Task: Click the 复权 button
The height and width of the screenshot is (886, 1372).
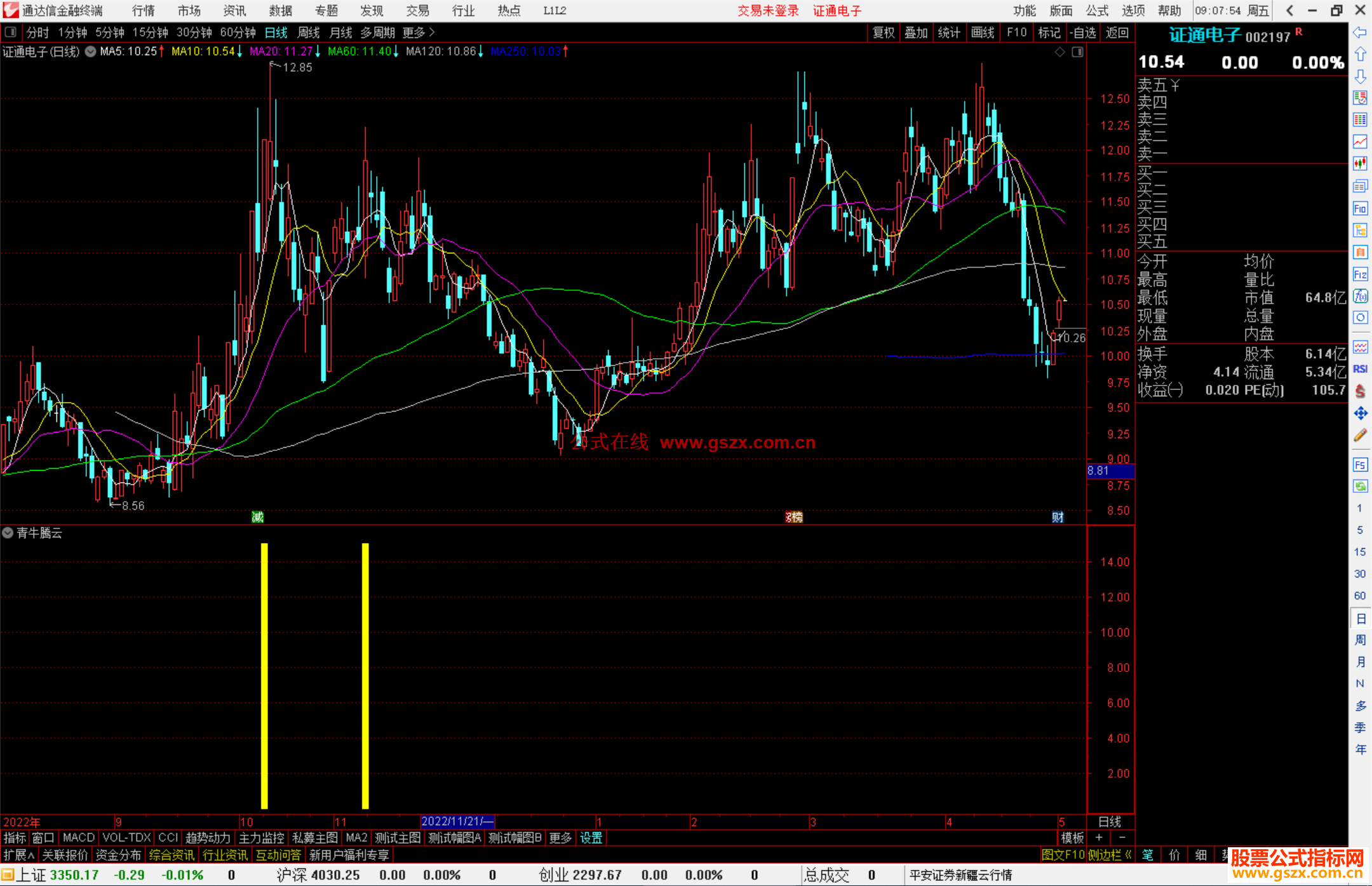Action: [x=883, y=32]
